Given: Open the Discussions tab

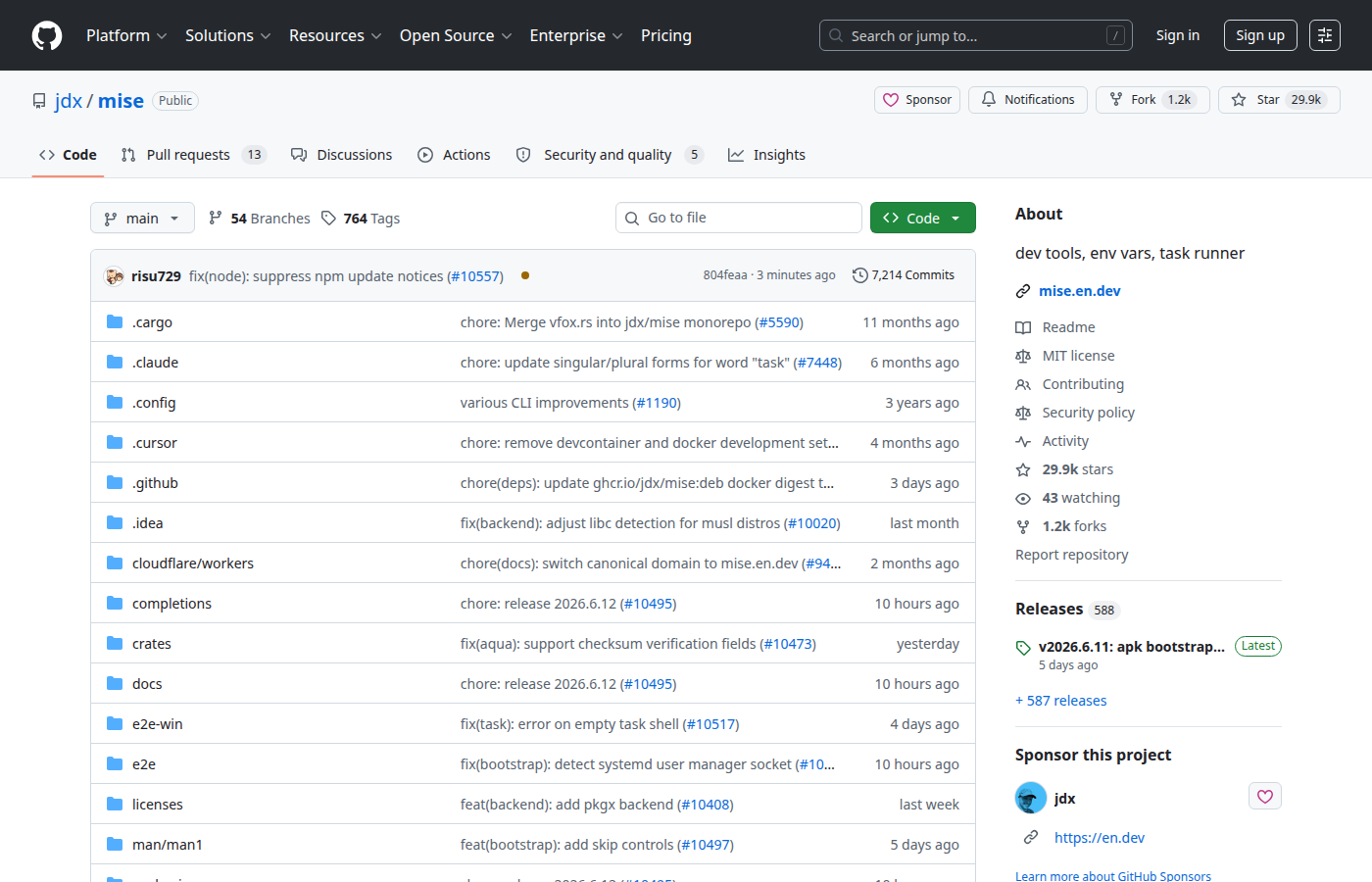Looking at the screenshot, I should tap(342, 155).
